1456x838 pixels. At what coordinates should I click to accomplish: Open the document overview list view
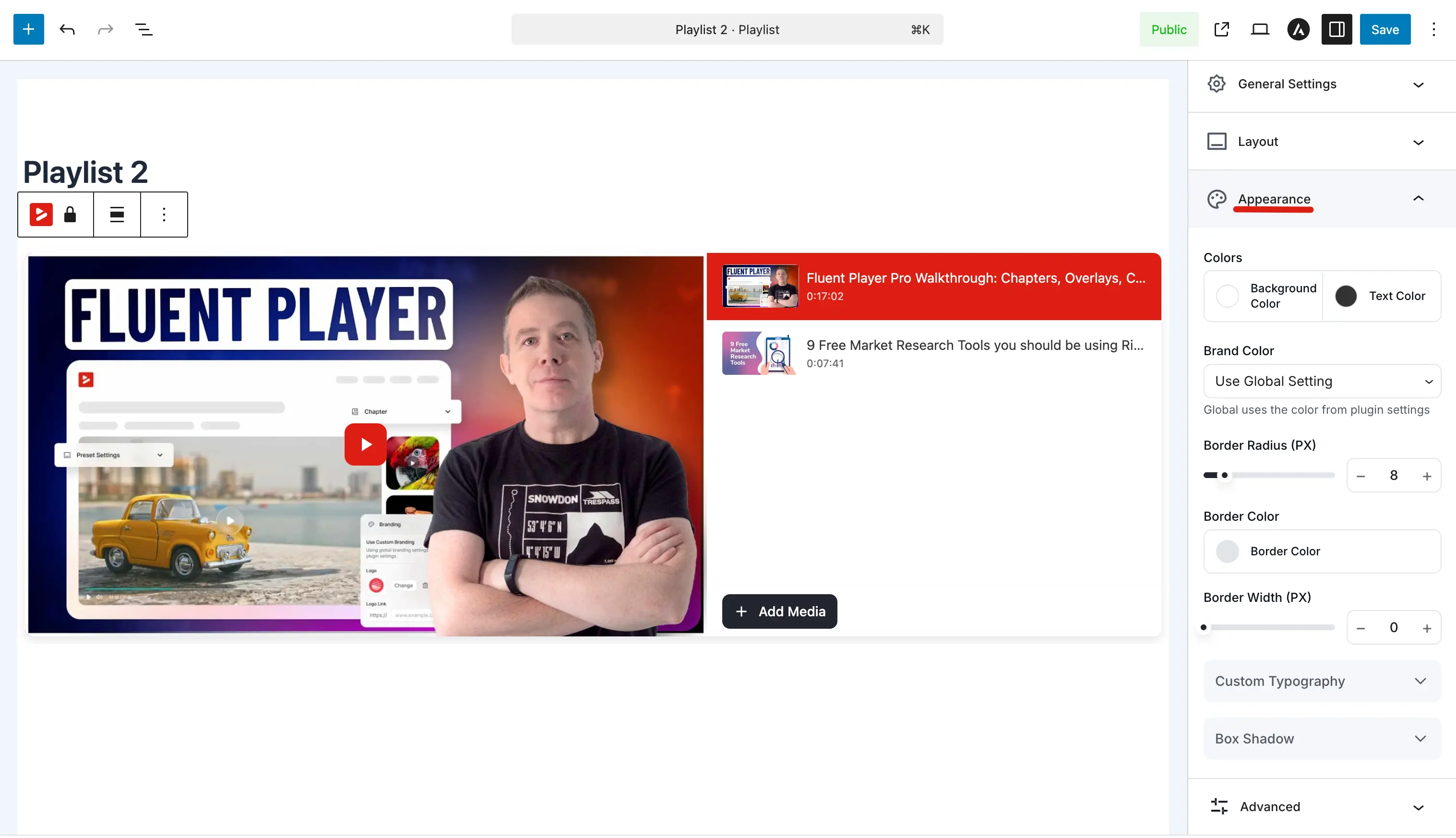click(x=143, y=29)
